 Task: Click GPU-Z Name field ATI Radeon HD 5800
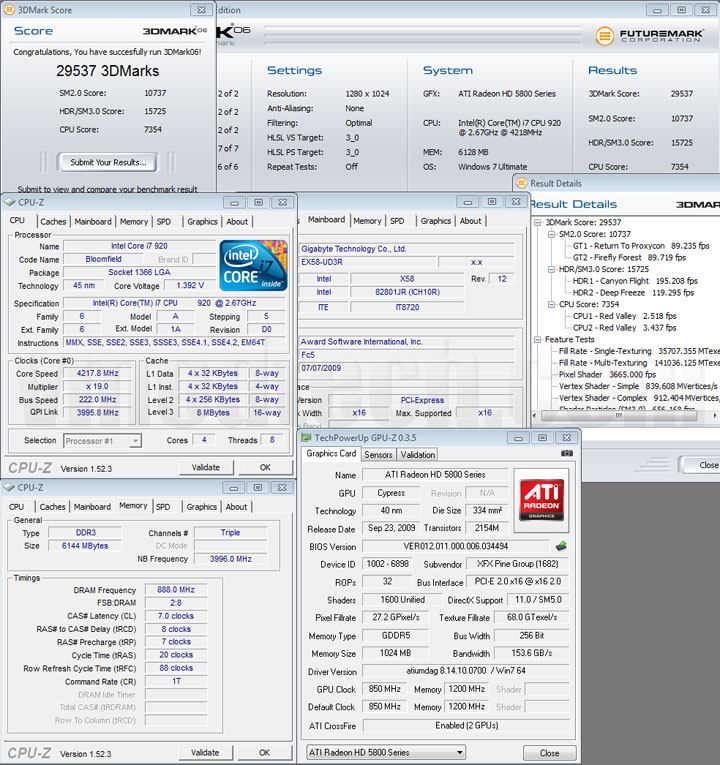[x=435, y=475]
